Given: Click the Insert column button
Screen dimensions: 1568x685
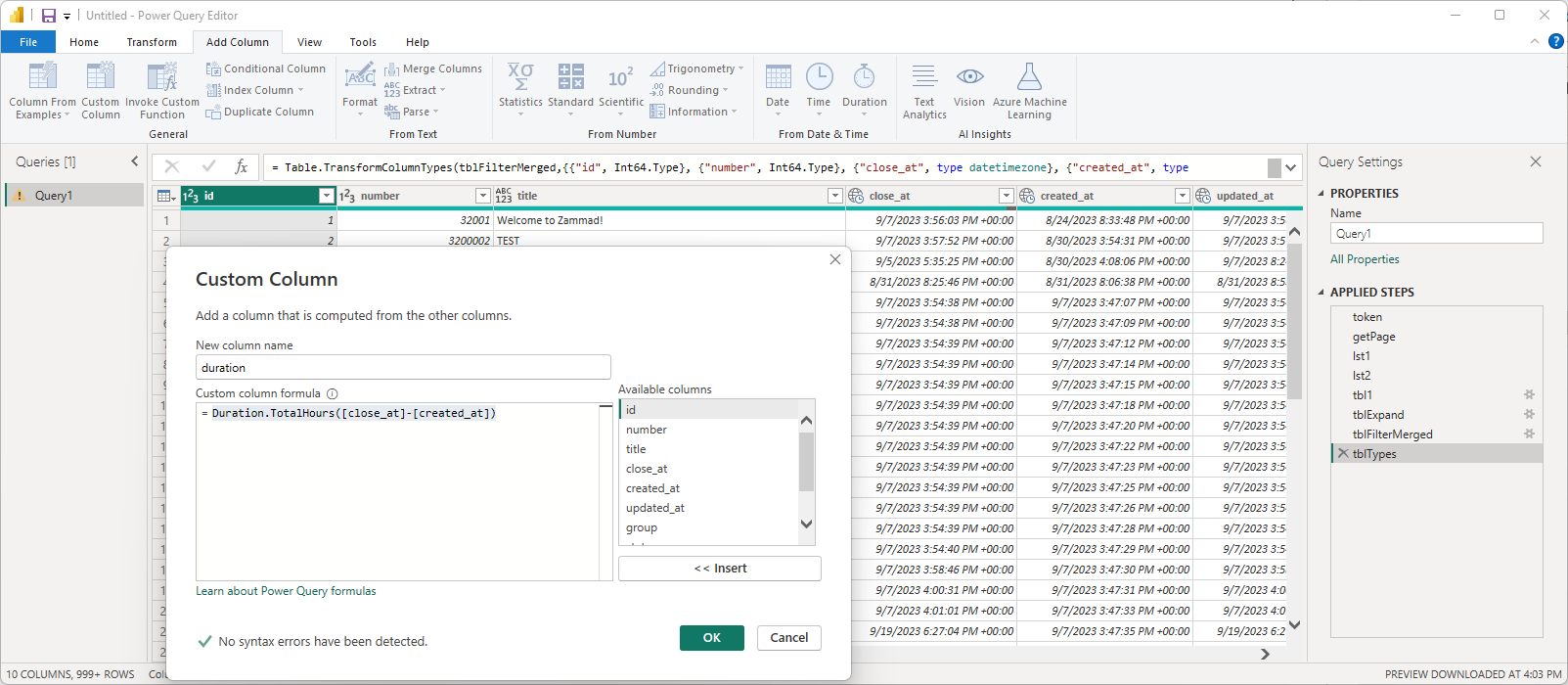Looking at the screenshot, I should (720, 569).
